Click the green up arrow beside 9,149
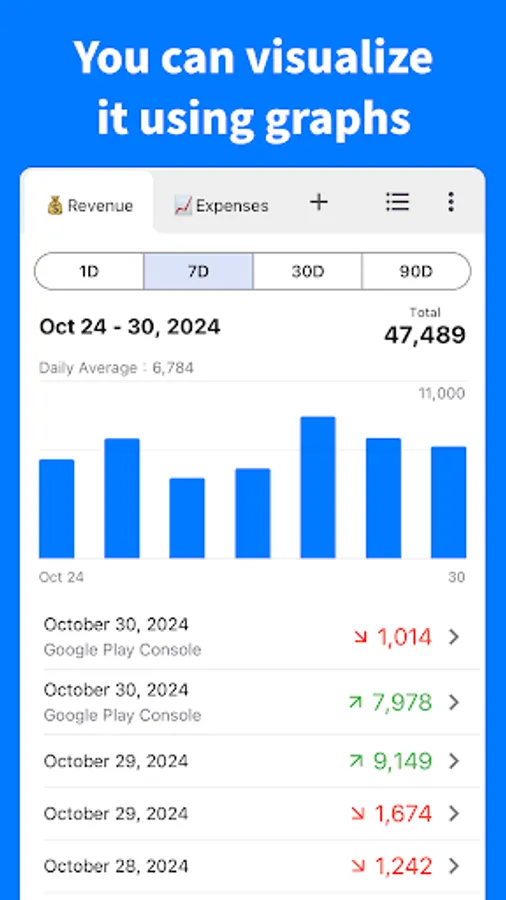This screenshot has width=506, height=900. coord(356,761)
